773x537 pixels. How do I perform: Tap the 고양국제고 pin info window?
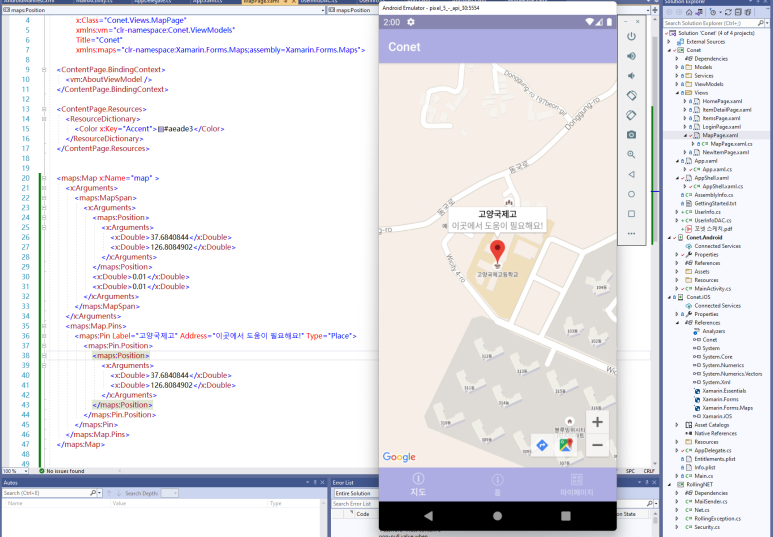(x=497, y=220)
